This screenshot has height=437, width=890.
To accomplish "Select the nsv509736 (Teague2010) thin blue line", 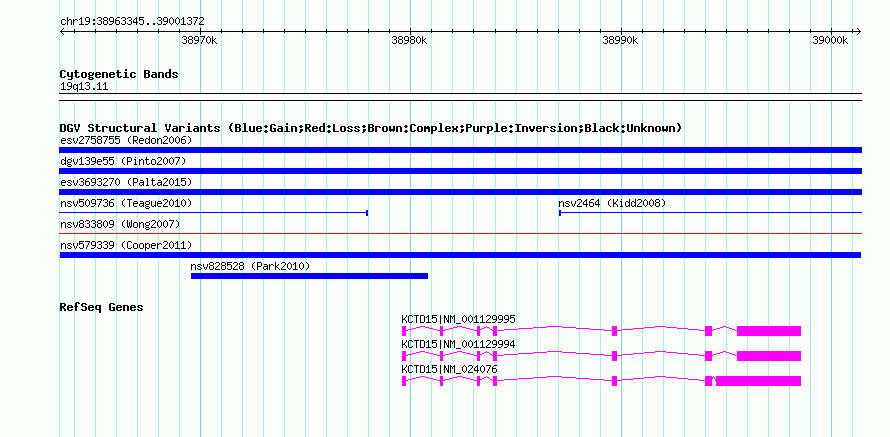I will (x=214, y=213).
